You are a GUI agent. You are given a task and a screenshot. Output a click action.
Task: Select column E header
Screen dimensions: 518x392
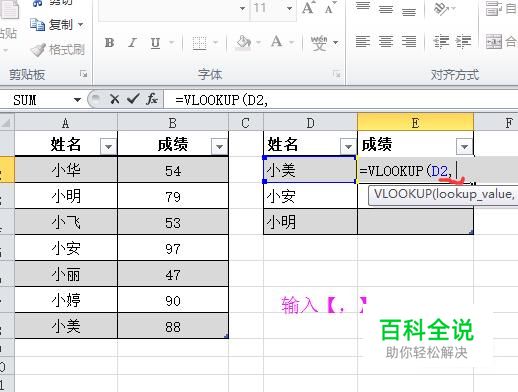415,123
